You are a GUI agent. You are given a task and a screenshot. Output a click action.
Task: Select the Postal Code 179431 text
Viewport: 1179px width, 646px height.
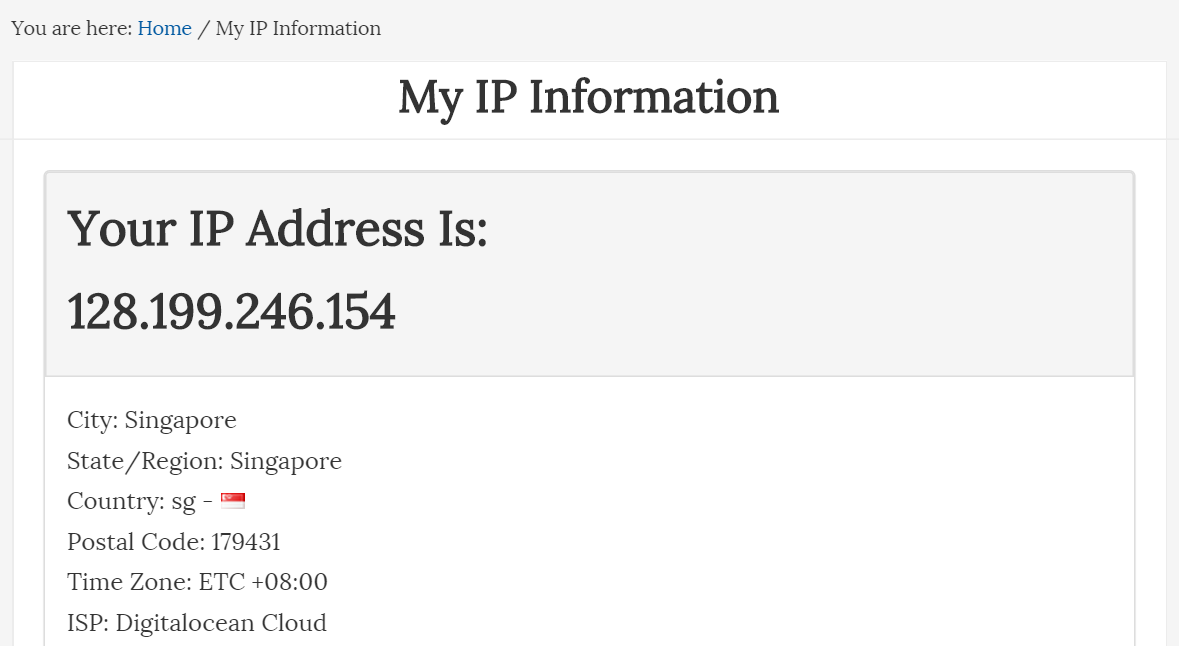click(x=174, y=541)
